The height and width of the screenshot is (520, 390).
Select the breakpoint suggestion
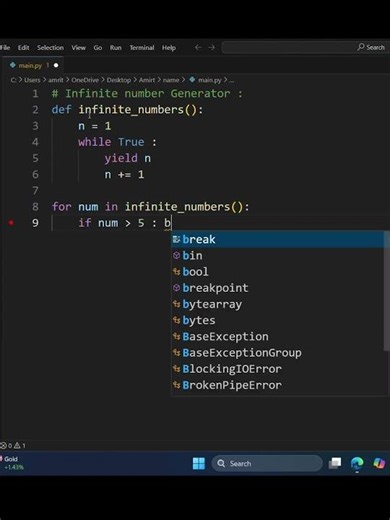tap(277, 288)
